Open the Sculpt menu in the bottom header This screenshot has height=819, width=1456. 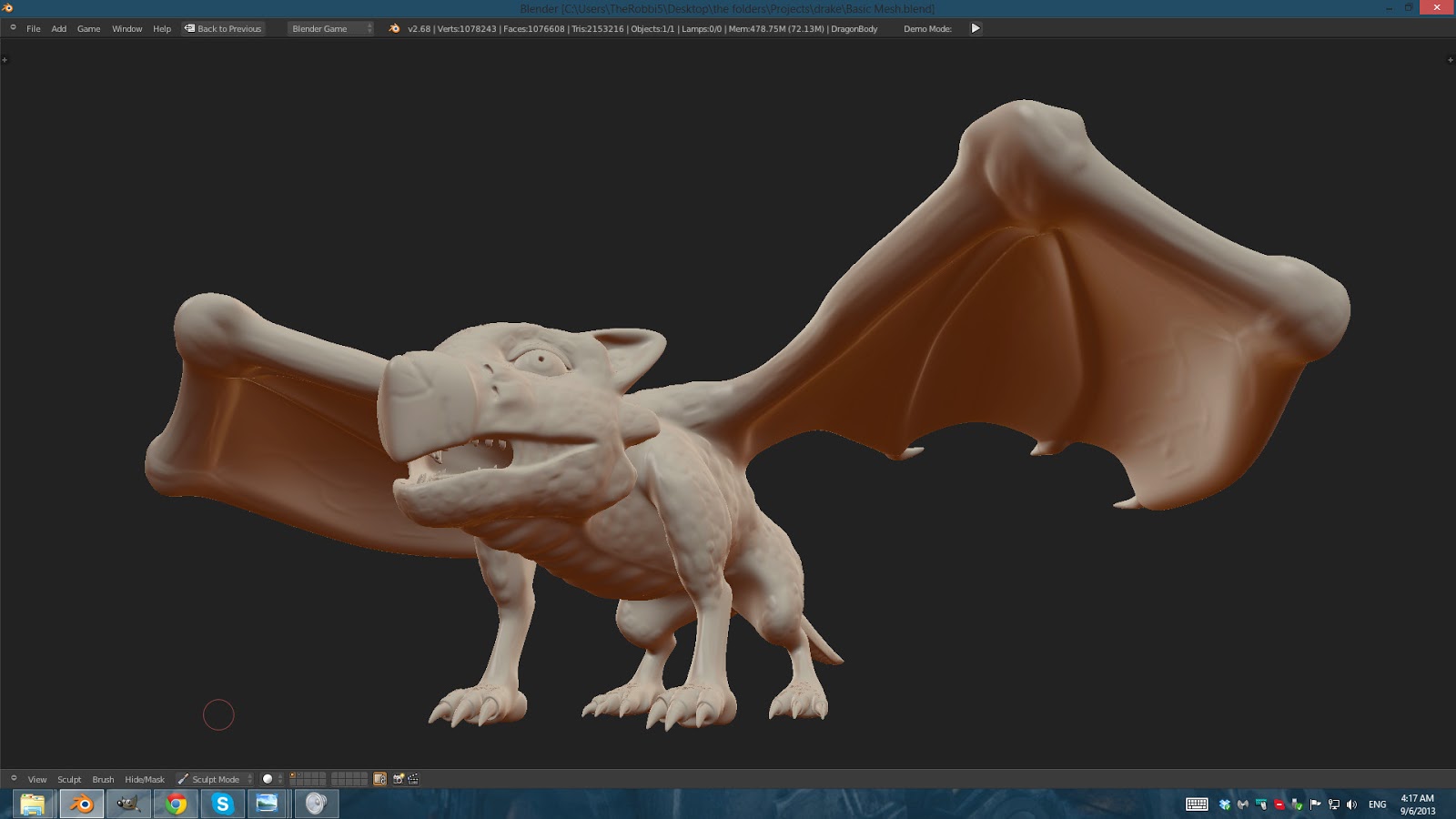tap(69, 779)
